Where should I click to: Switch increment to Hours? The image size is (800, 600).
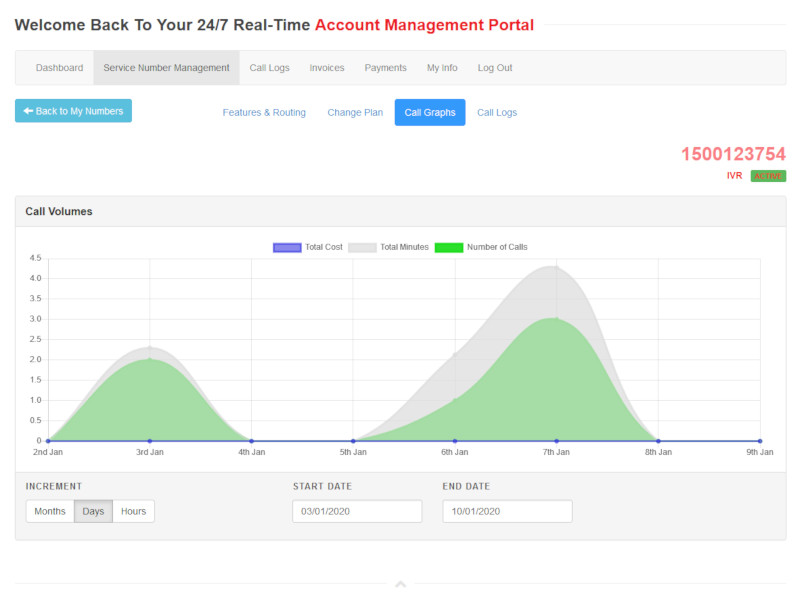pos(133,511)
